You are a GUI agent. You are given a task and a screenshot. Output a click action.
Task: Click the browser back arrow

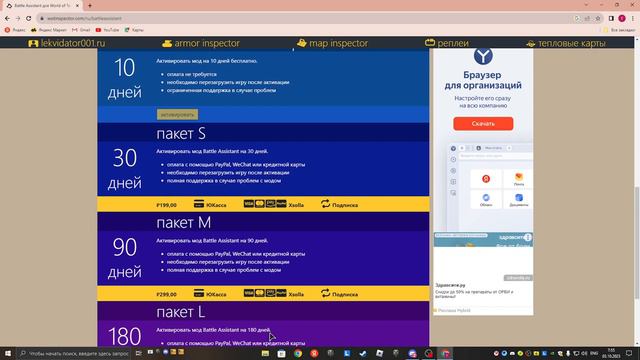click(x=7, y=18)
